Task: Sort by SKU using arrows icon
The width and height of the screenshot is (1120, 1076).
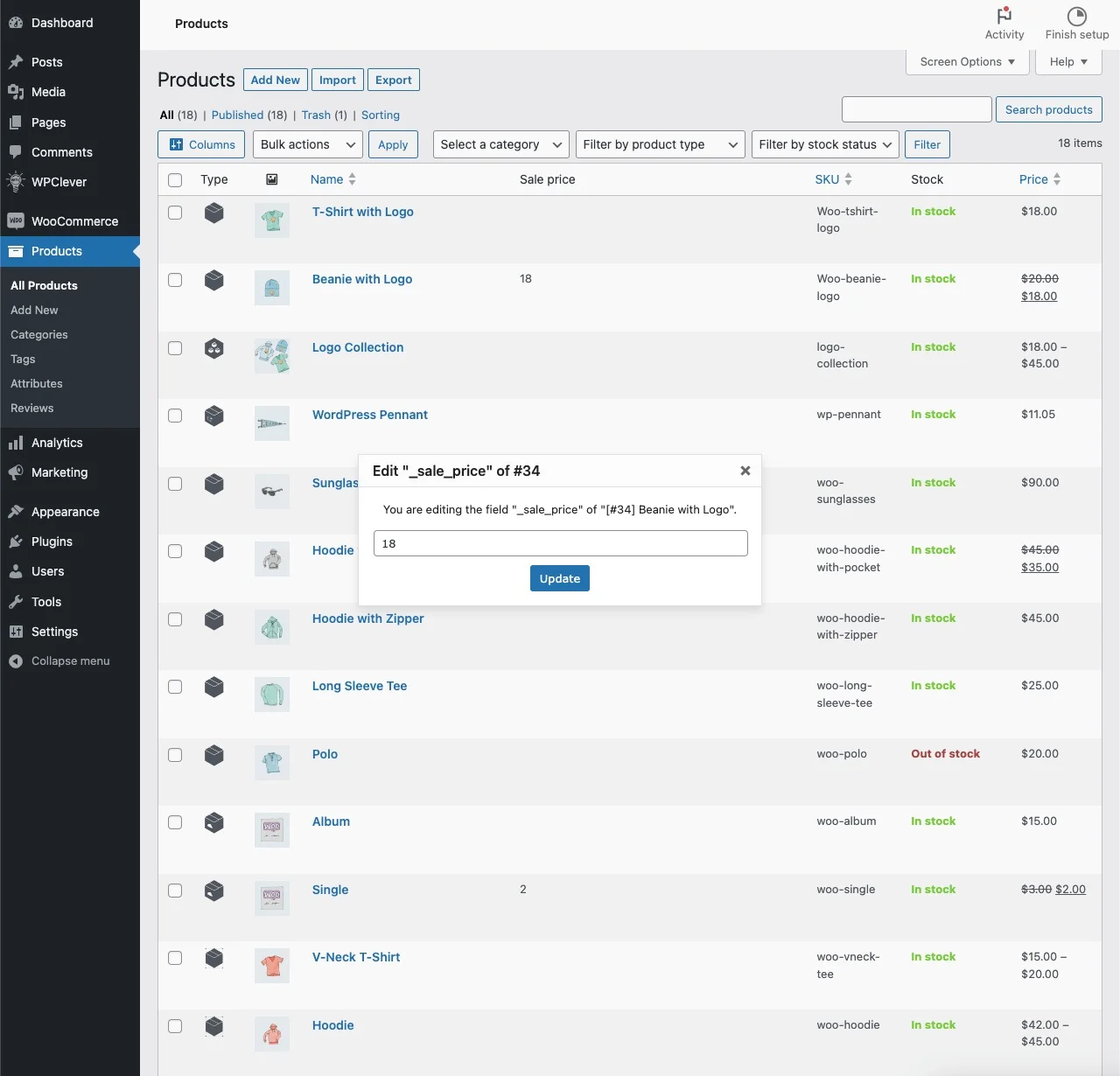Action: point(848,179)
